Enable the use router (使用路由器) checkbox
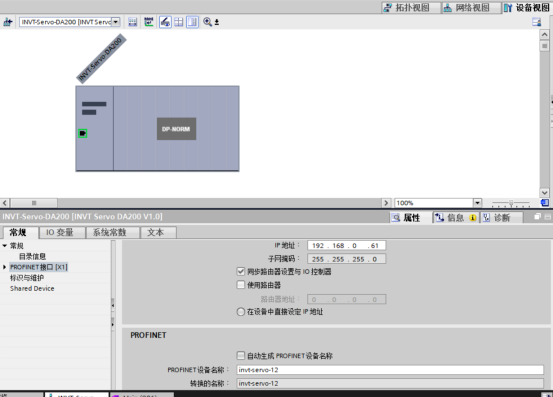This screenshot has width=553, height=397. [x=241, y=285]
